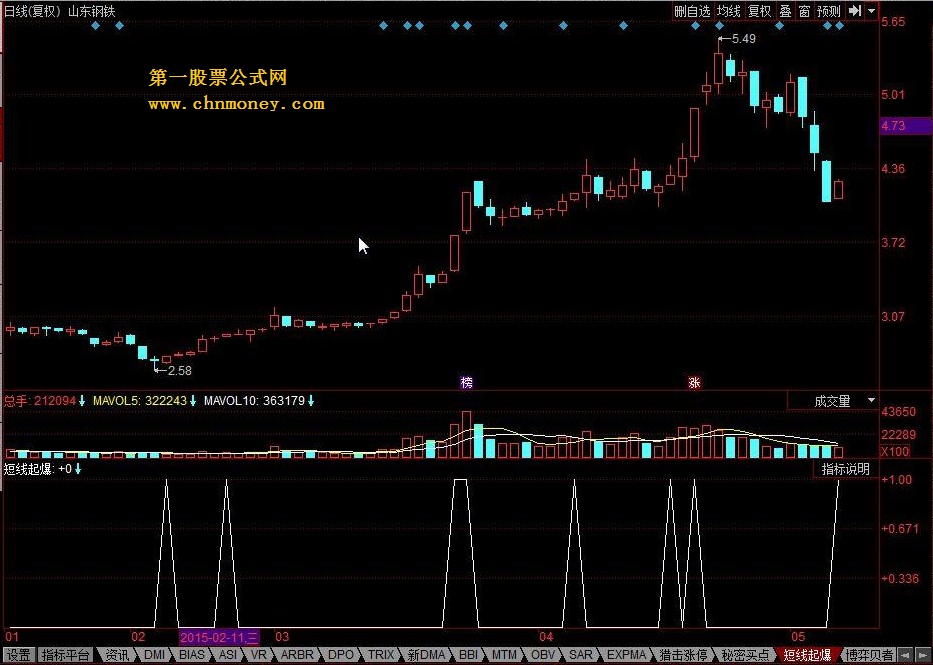This screenshot has width=933, height=665.
Task: Click the 榜 marker icon under the chart
Action: (466, 382)
